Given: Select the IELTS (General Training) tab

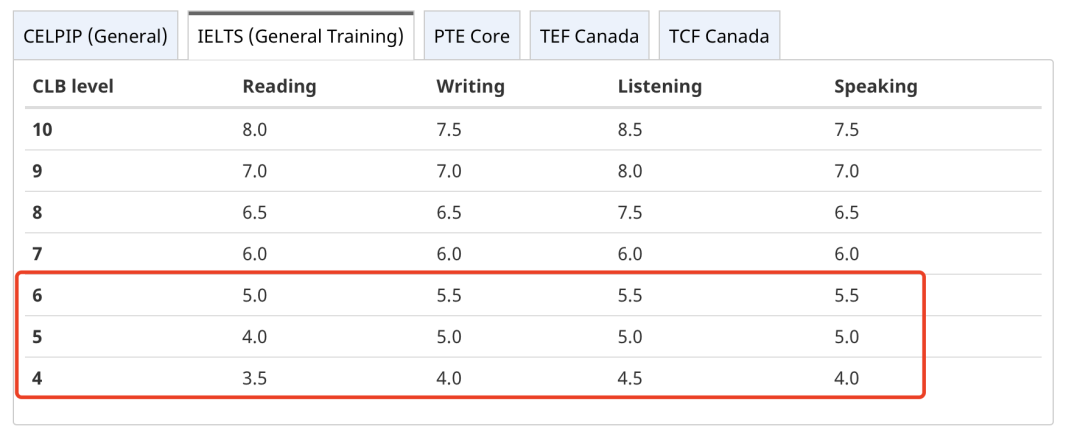Looking at the screenshot, I should pyautogui.click(x=300, y=36).
